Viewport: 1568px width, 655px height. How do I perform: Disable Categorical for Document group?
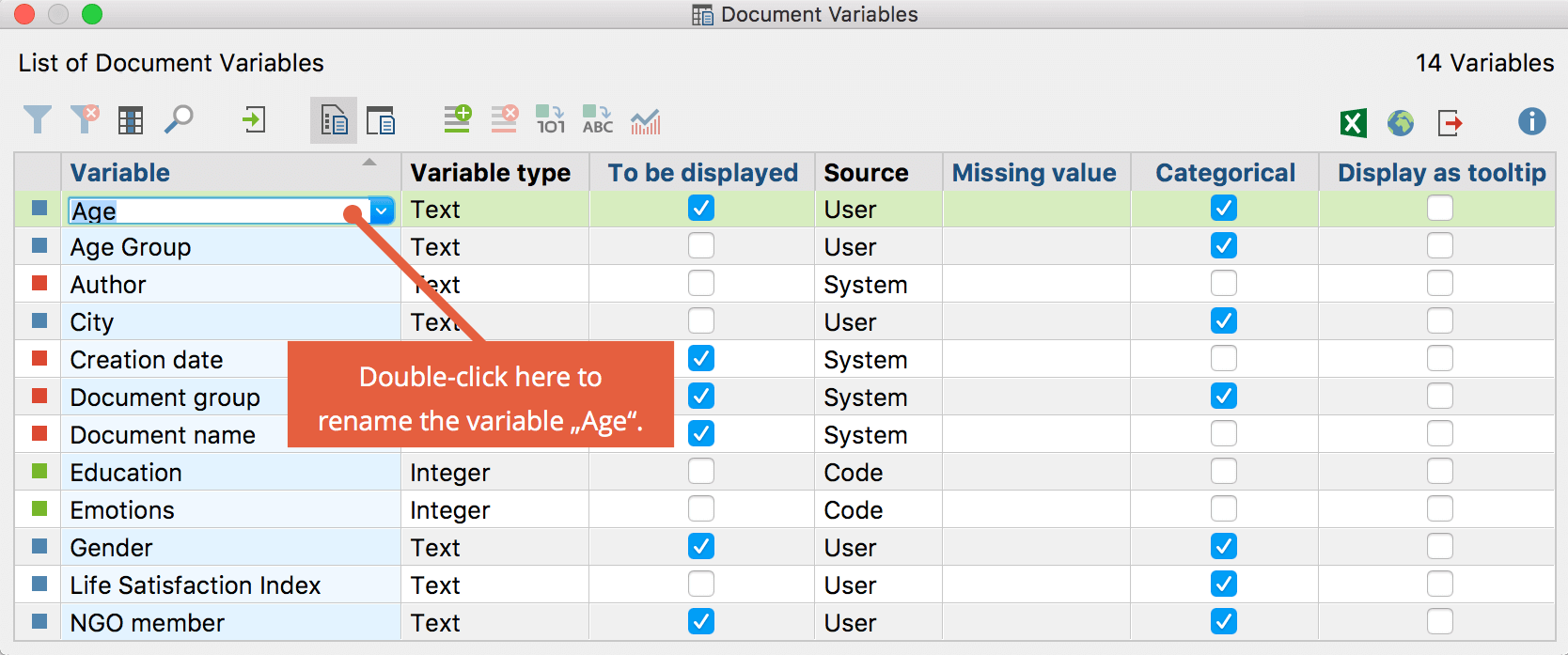1224,396
